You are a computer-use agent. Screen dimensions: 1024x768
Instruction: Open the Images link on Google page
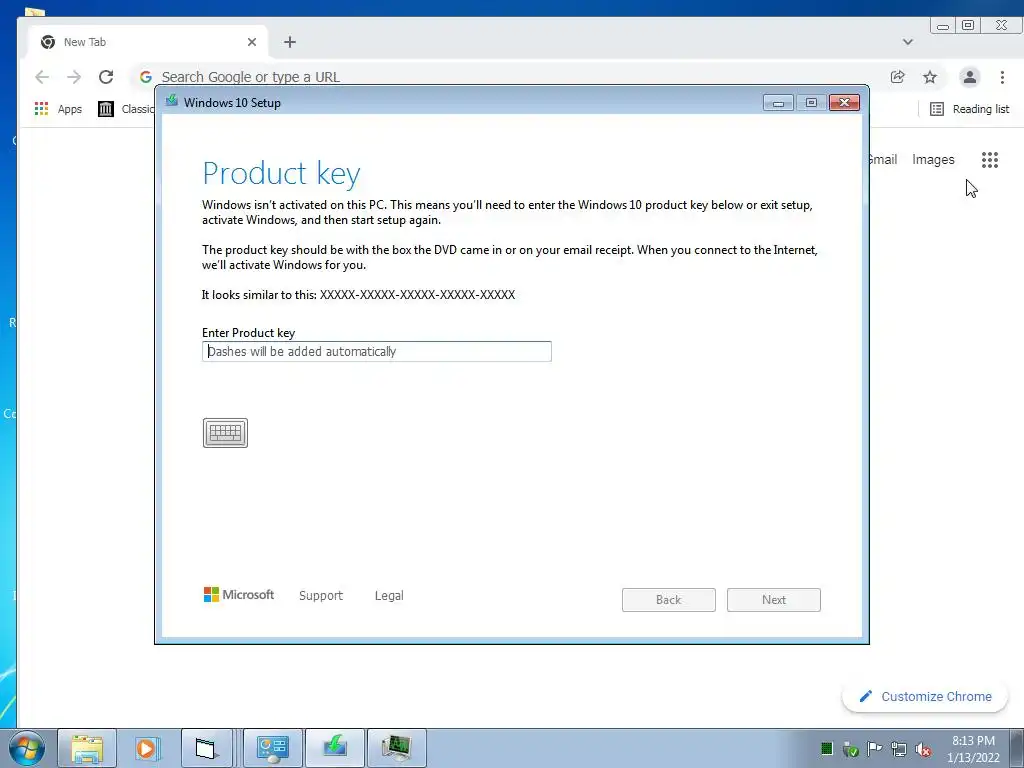(933, 159)
